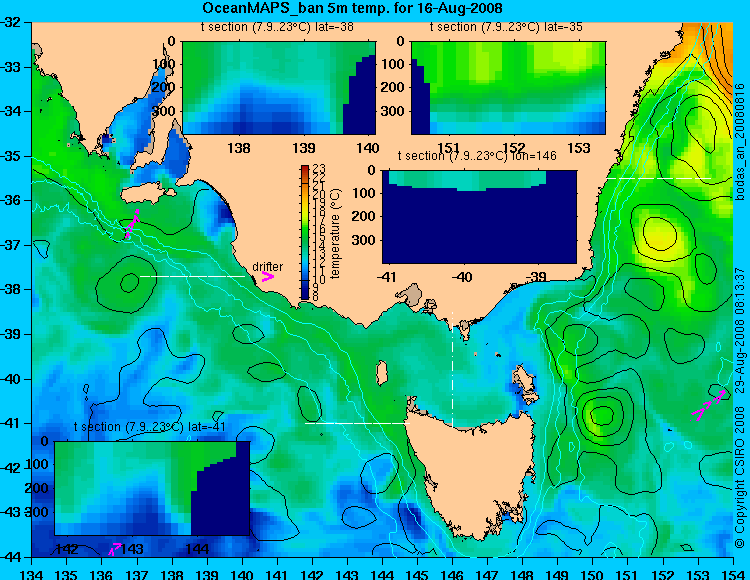The height and width of the screenshot is (580, 750).
Task: Click the 153 tick label in the lat=-35 inset
Action: tap(579, 148)
